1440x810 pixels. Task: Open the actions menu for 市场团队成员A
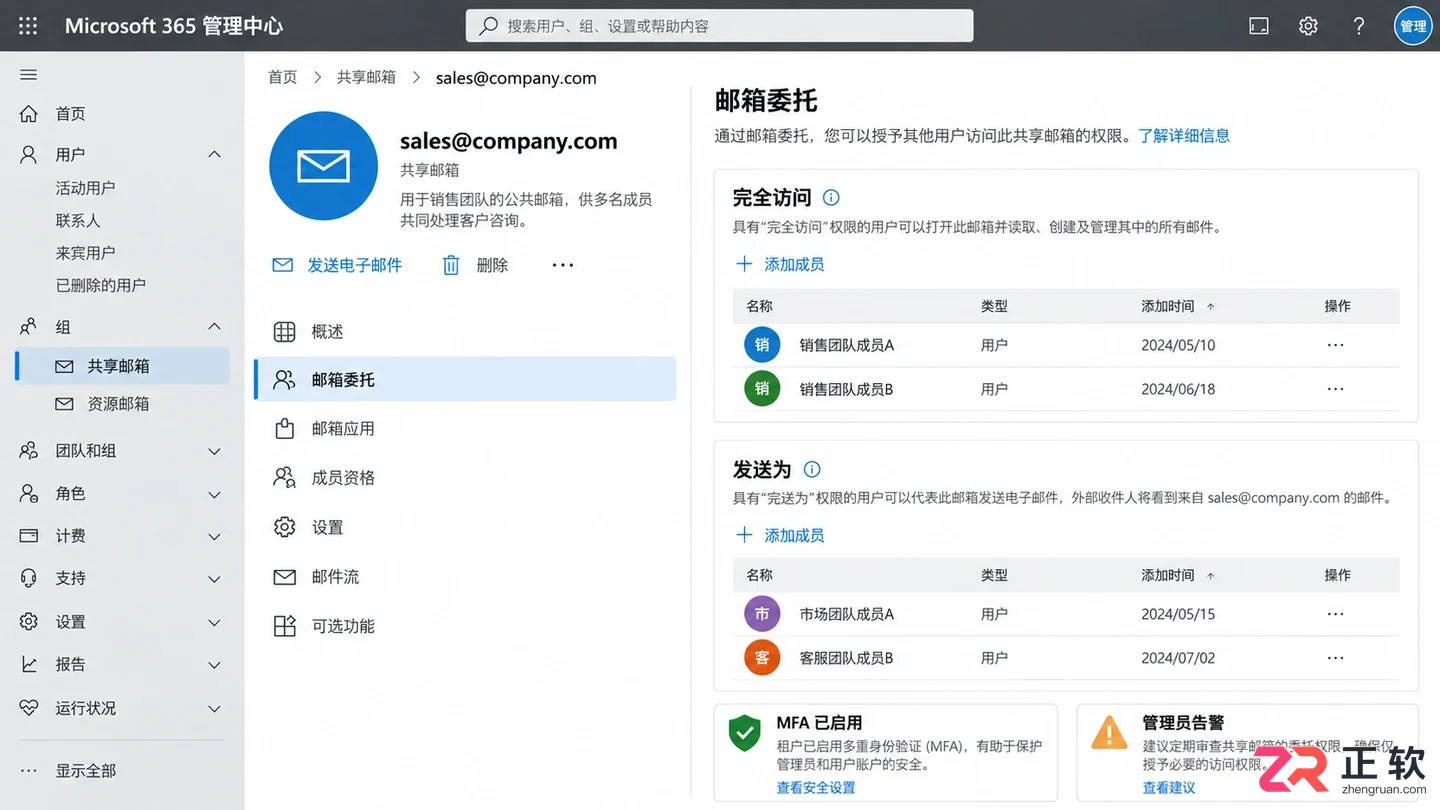tap(1335, 614)
